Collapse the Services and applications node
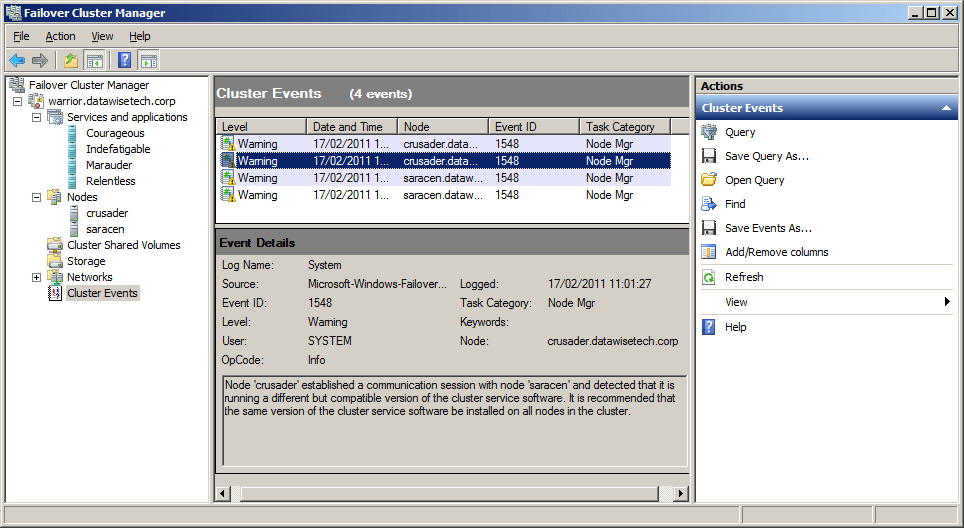The height and width of the screenshot is (528, 964). pyautogui.click(x=36, y=117)
